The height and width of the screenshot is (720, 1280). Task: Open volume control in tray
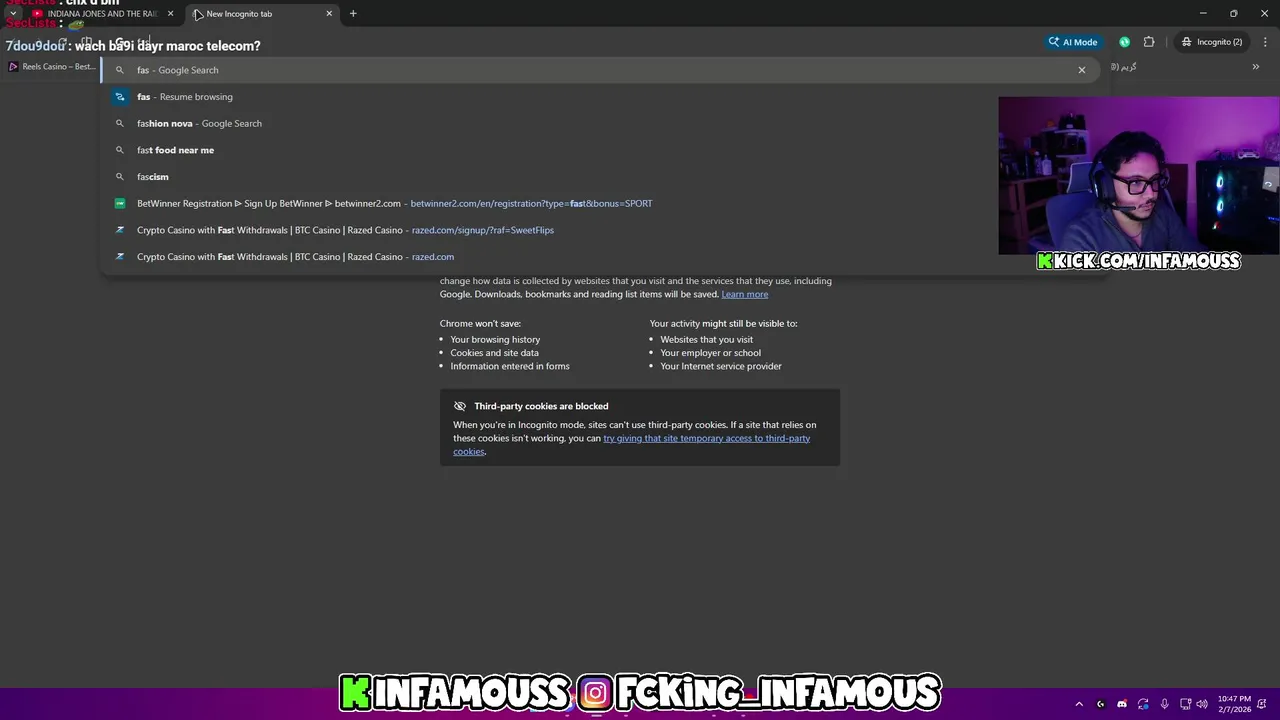tap(1202, 704)
